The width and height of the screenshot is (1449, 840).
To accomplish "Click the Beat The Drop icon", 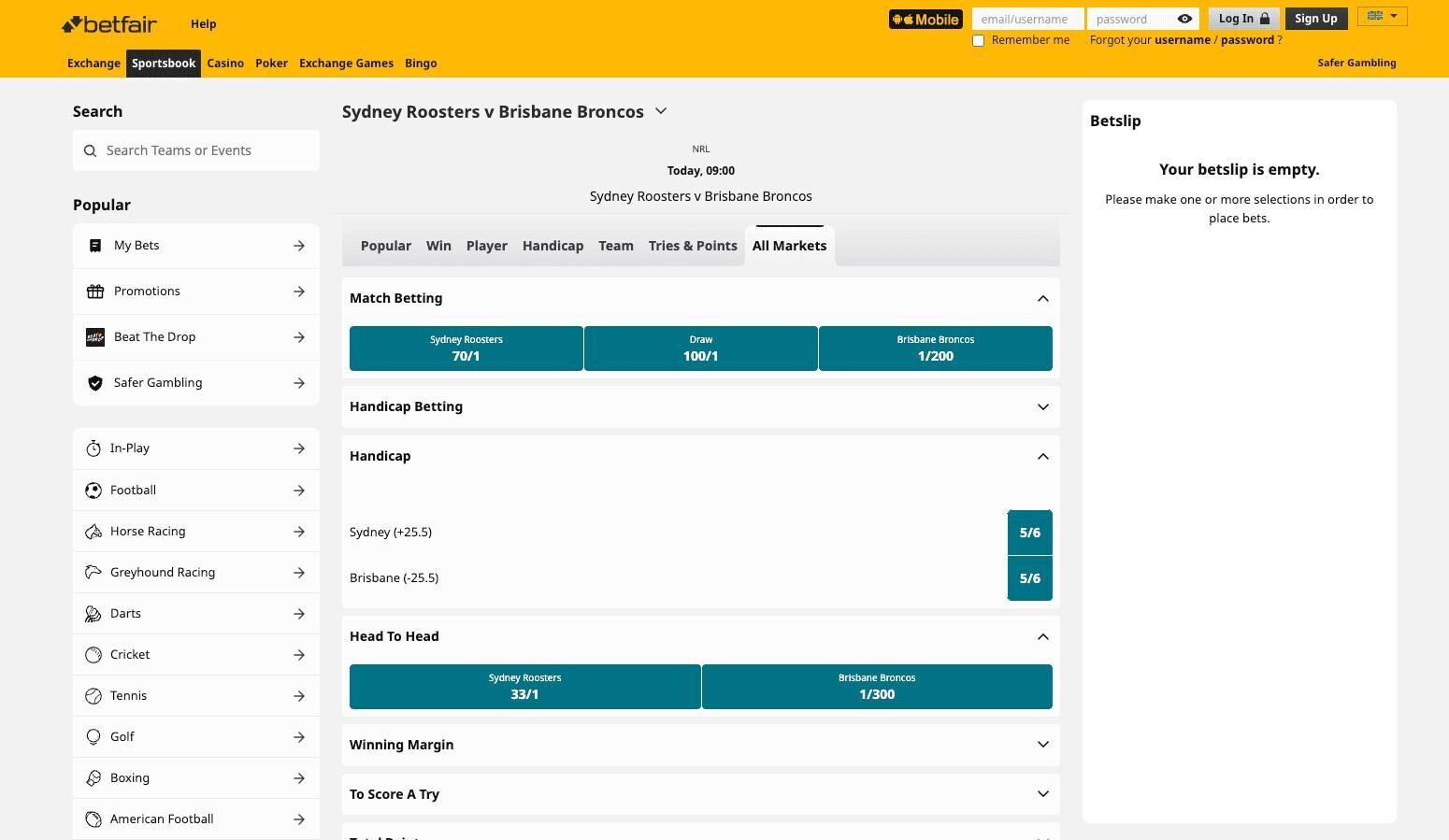I will click(x=94, y=337).
